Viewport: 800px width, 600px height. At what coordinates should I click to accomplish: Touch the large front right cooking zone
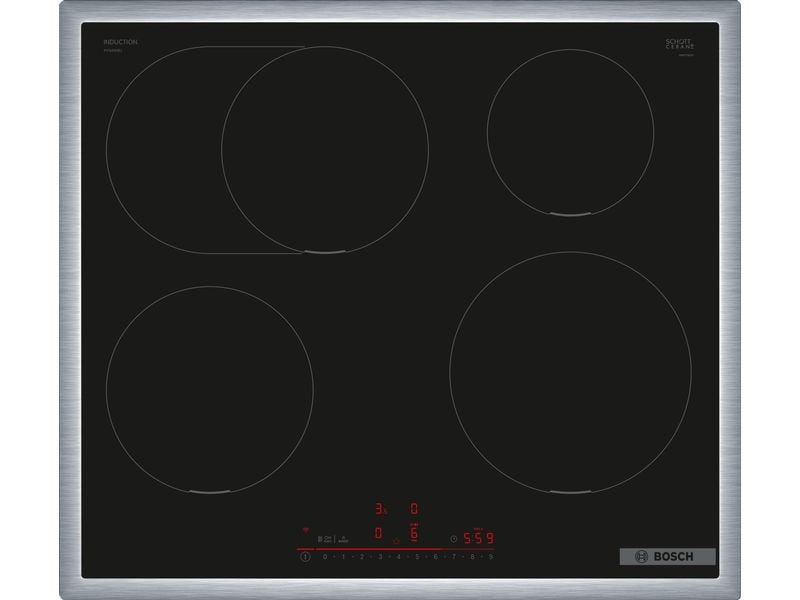[570, 372]
